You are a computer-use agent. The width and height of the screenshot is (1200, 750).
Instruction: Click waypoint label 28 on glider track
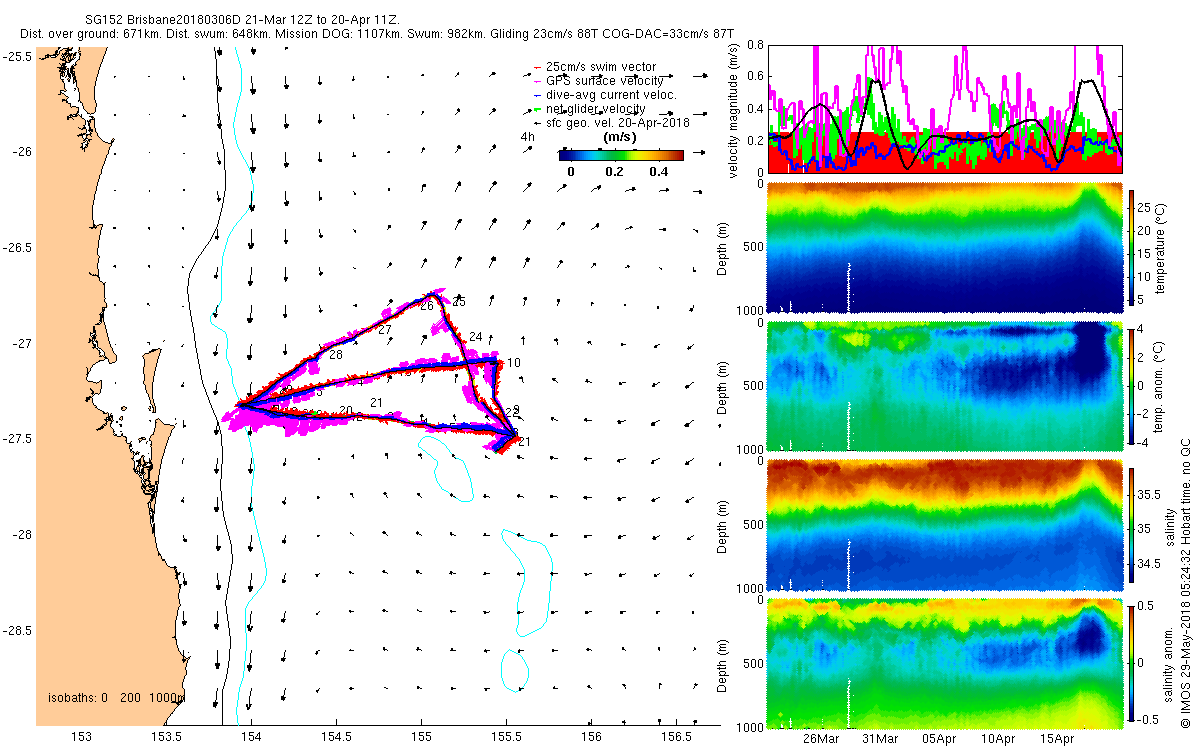[336, 355]
